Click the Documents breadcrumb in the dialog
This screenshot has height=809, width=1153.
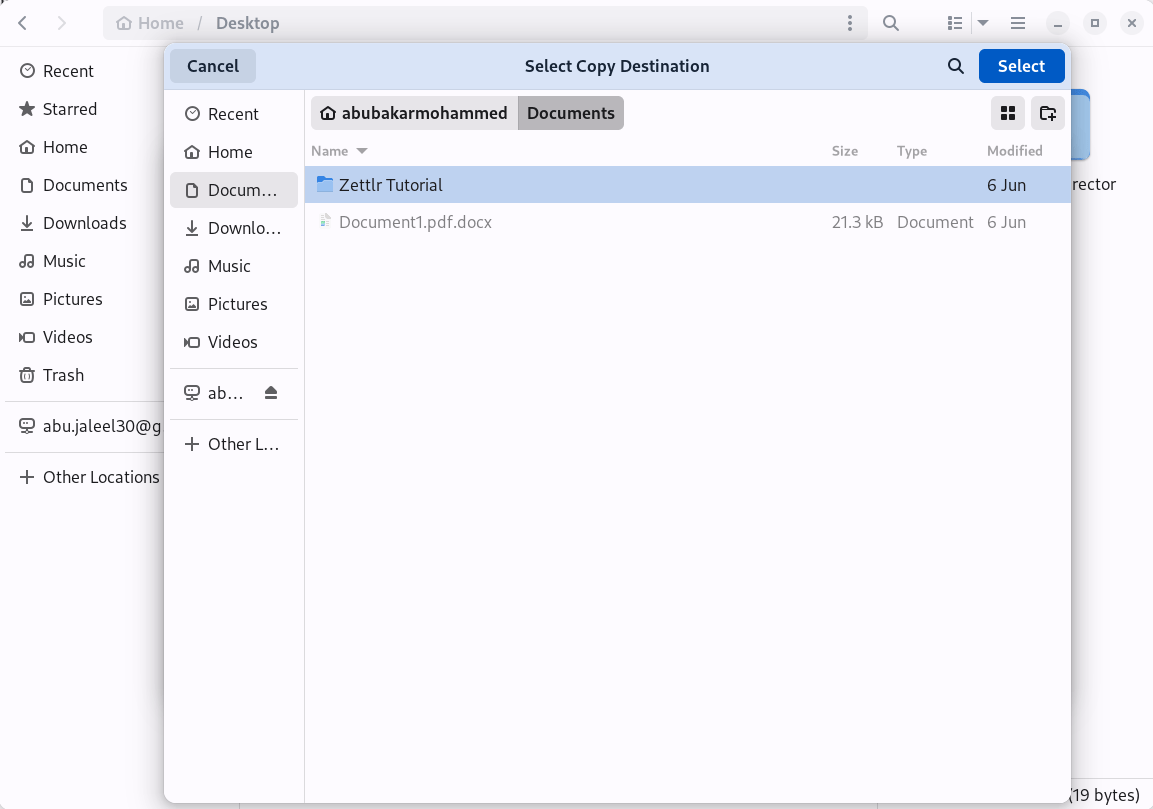570,113
